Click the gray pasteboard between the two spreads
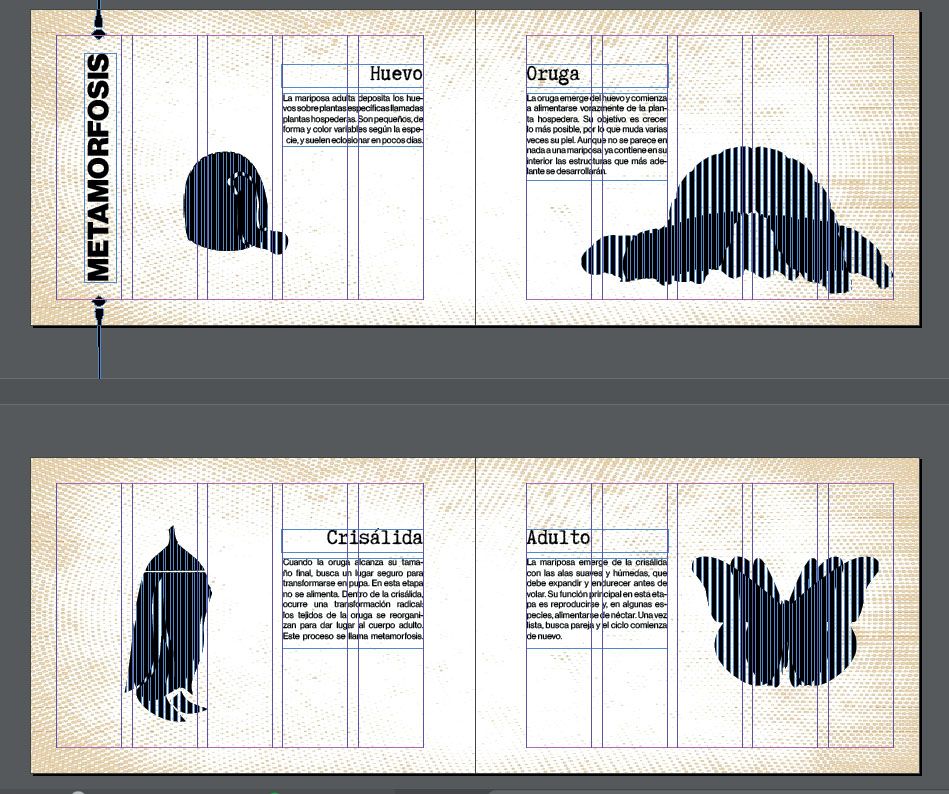 (x=474, y=392)
